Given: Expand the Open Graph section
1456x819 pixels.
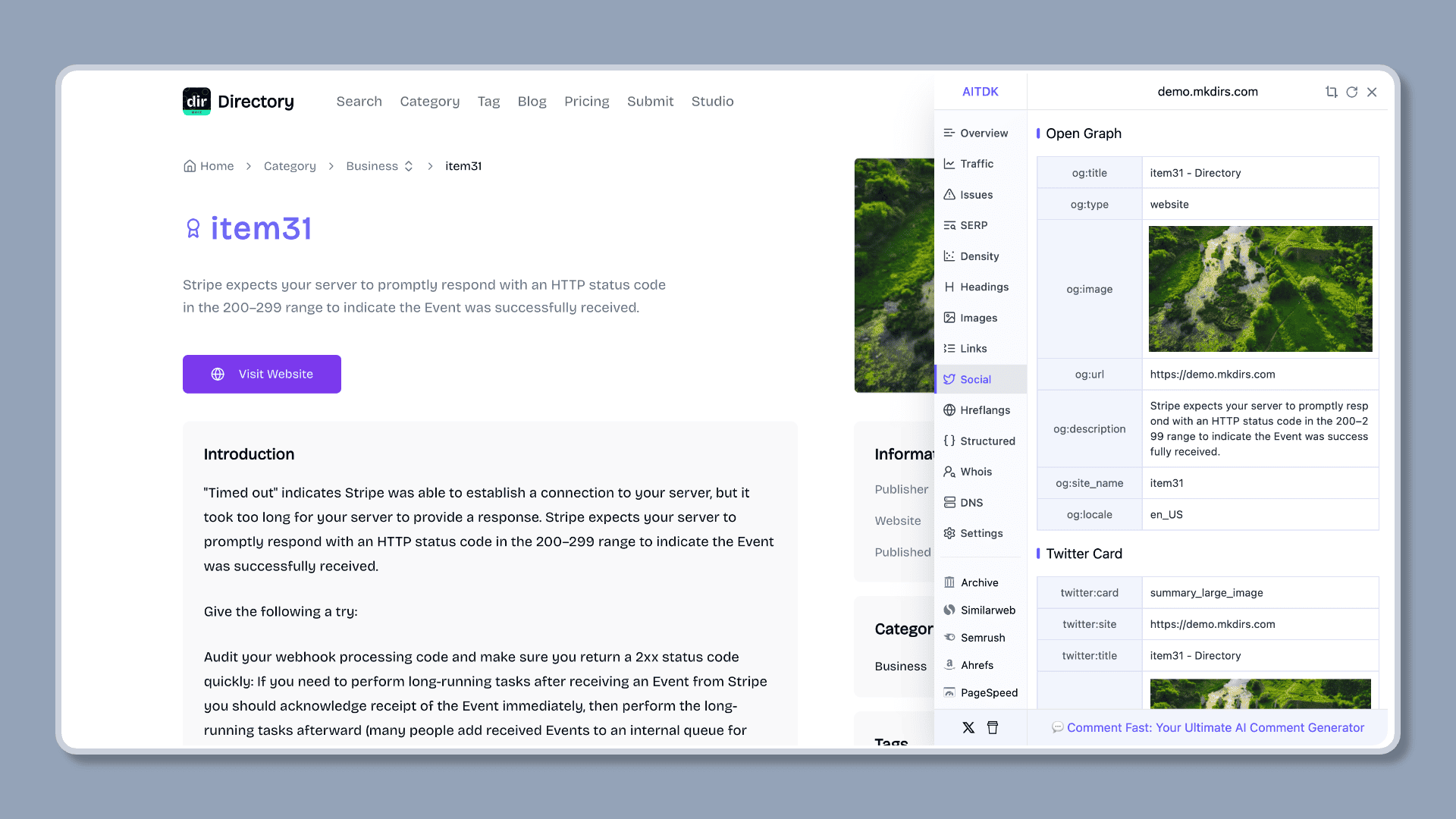Looking at the screenshot, I should point(1084,133).
